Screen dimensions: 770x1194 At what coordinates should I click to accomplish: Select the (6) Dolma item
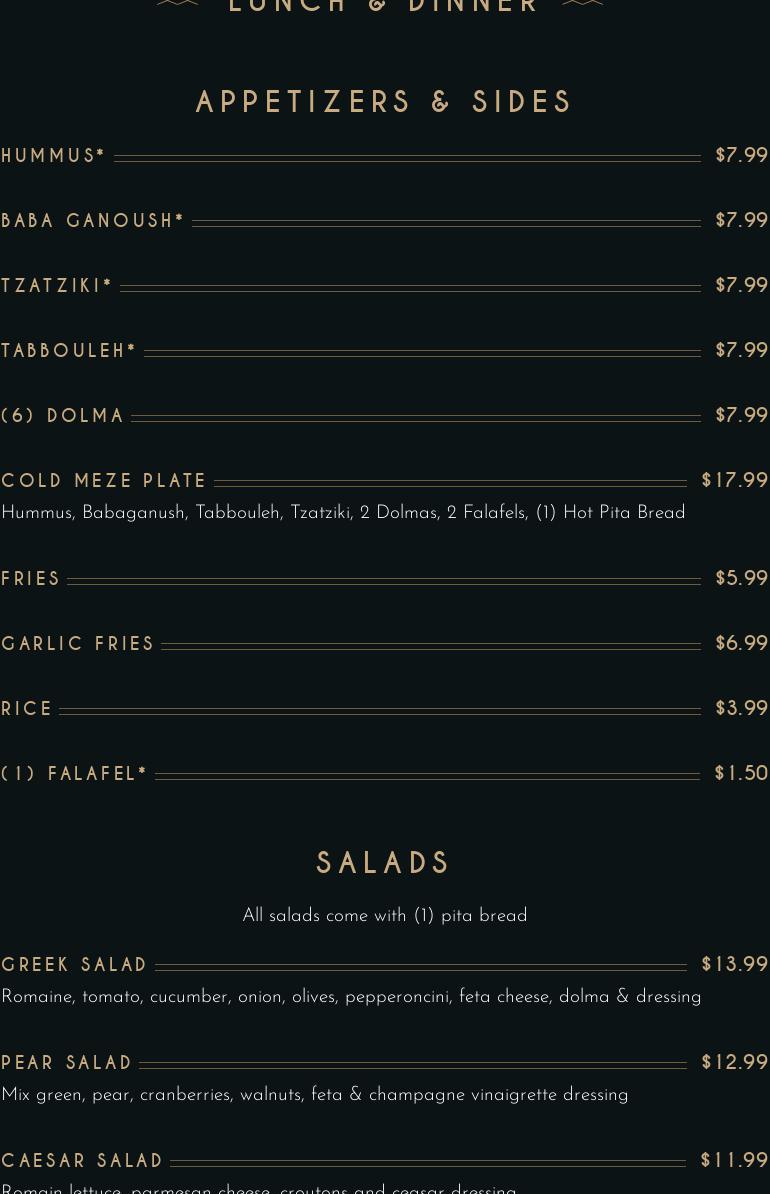pyautogui.click(x=62, y=416)
